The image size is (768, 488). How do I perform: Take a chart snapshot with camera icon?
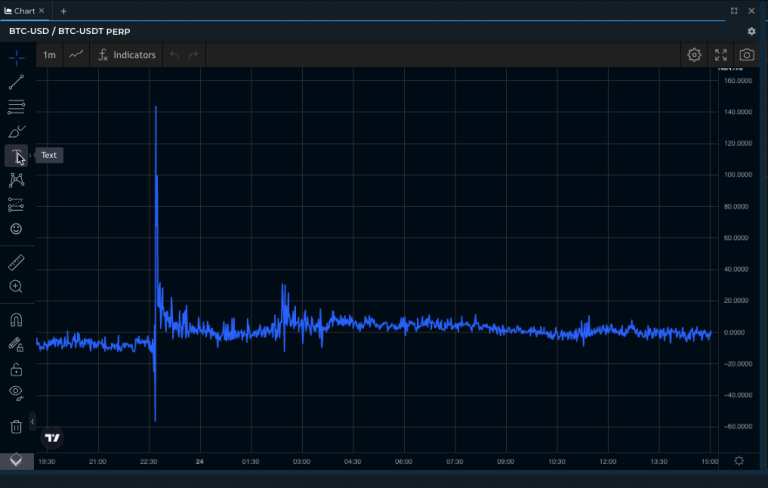(747, 55)
